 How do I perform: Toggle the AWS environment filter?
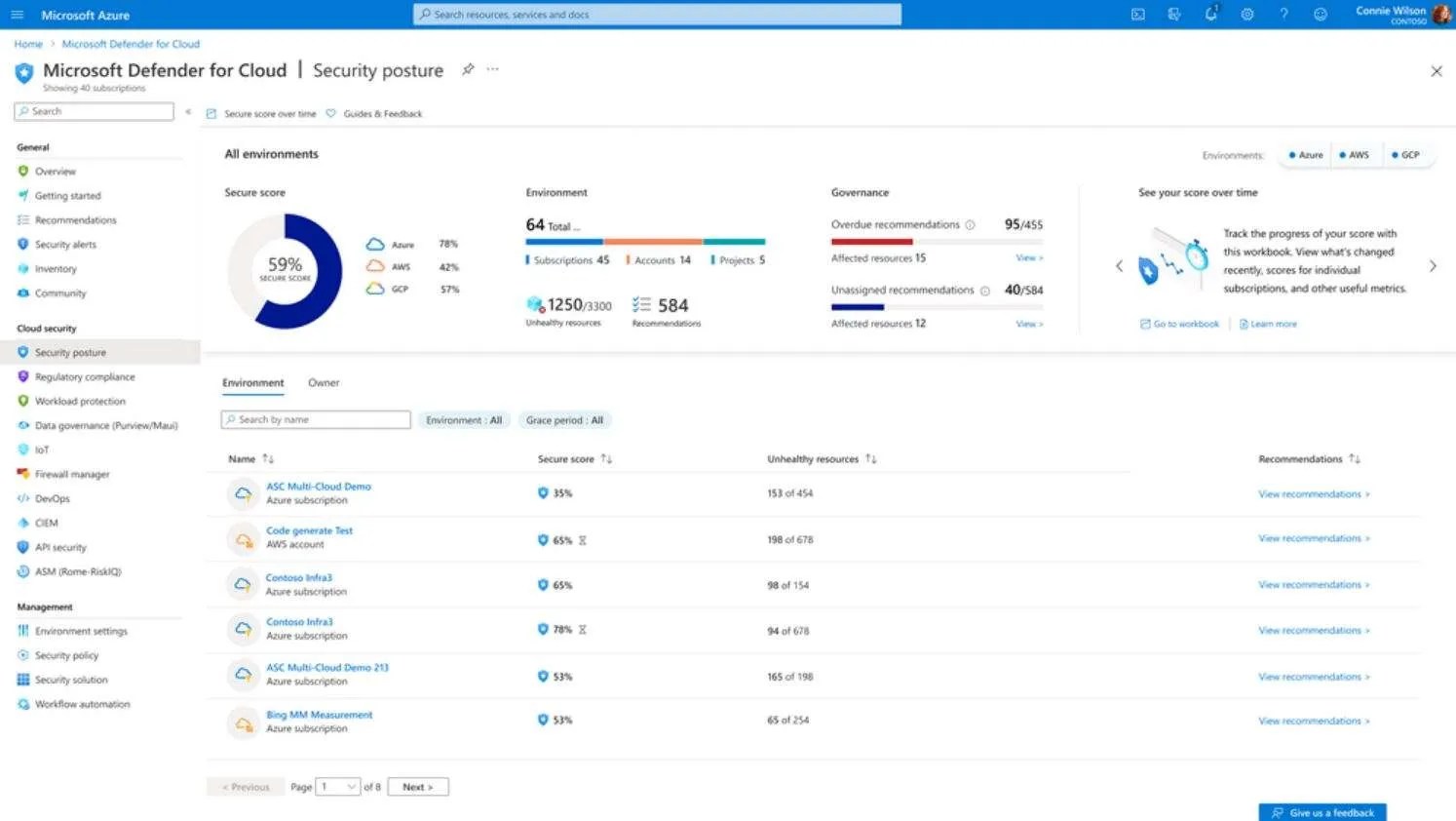pyautogui.click(x=1355, y=155)
